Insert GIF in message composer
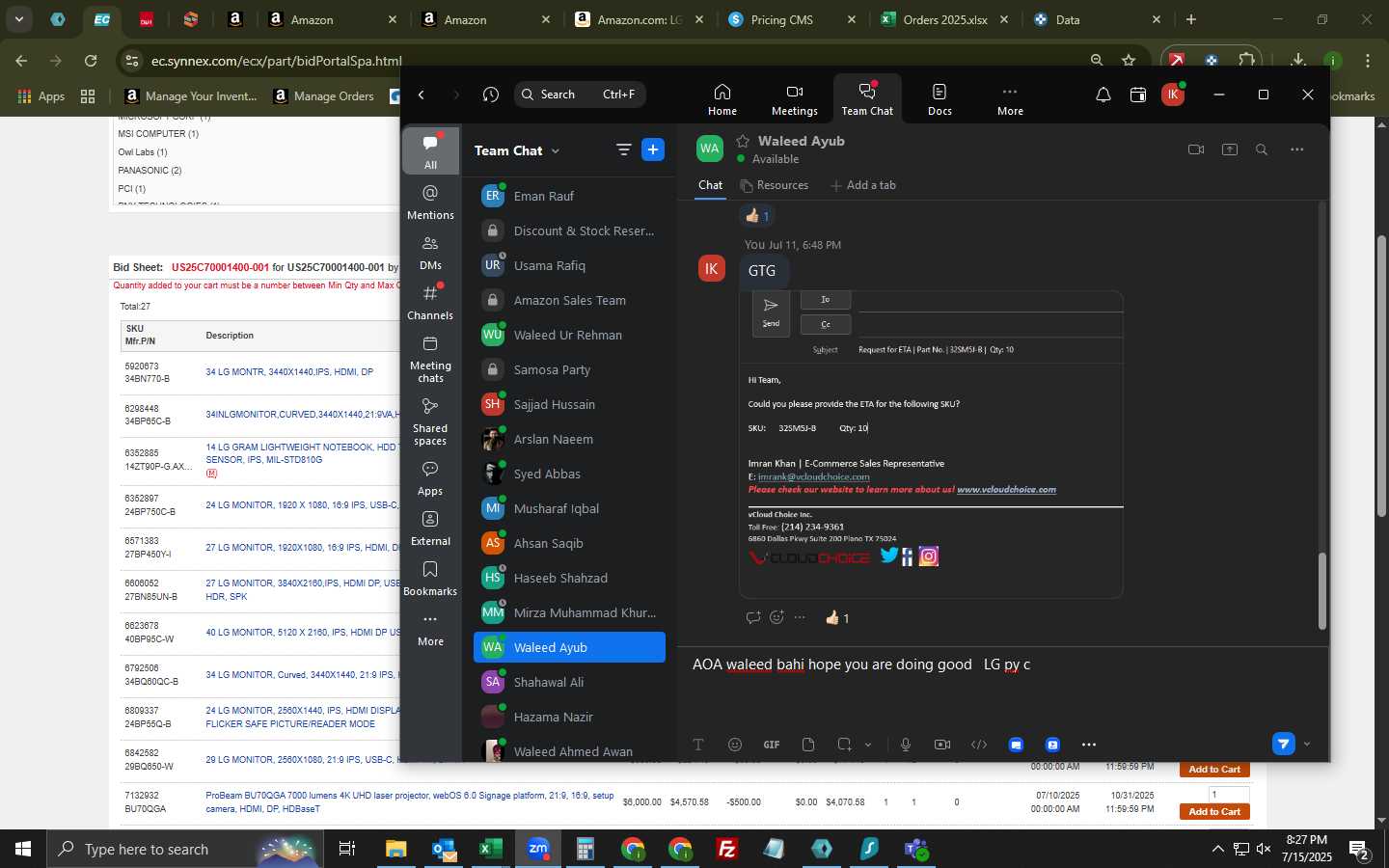1389x868 pixels. pos(772,745)
